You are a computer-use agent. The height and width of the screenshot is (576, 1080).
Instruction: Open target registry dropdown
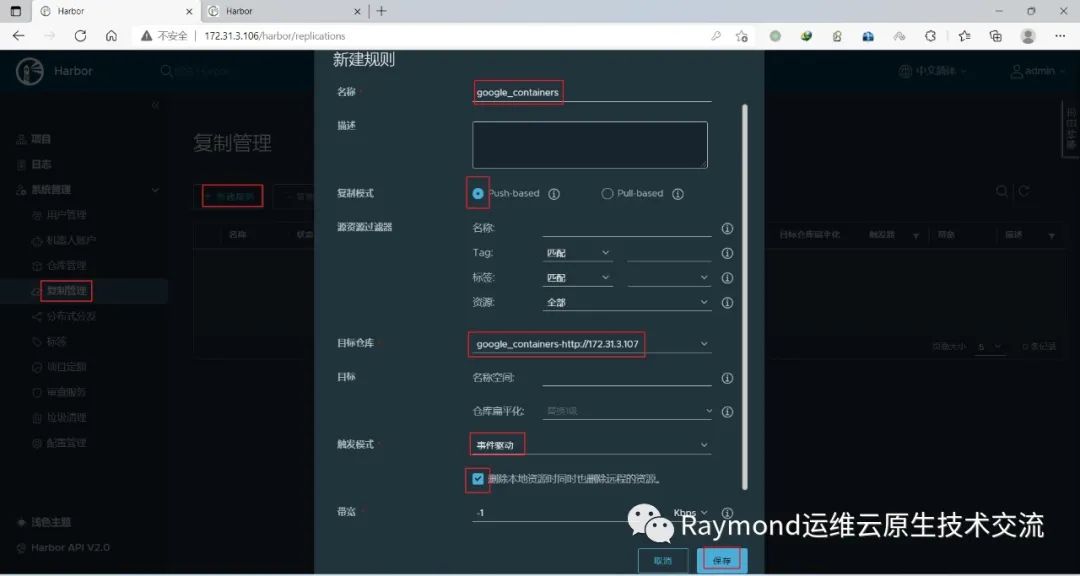(592, 344)
